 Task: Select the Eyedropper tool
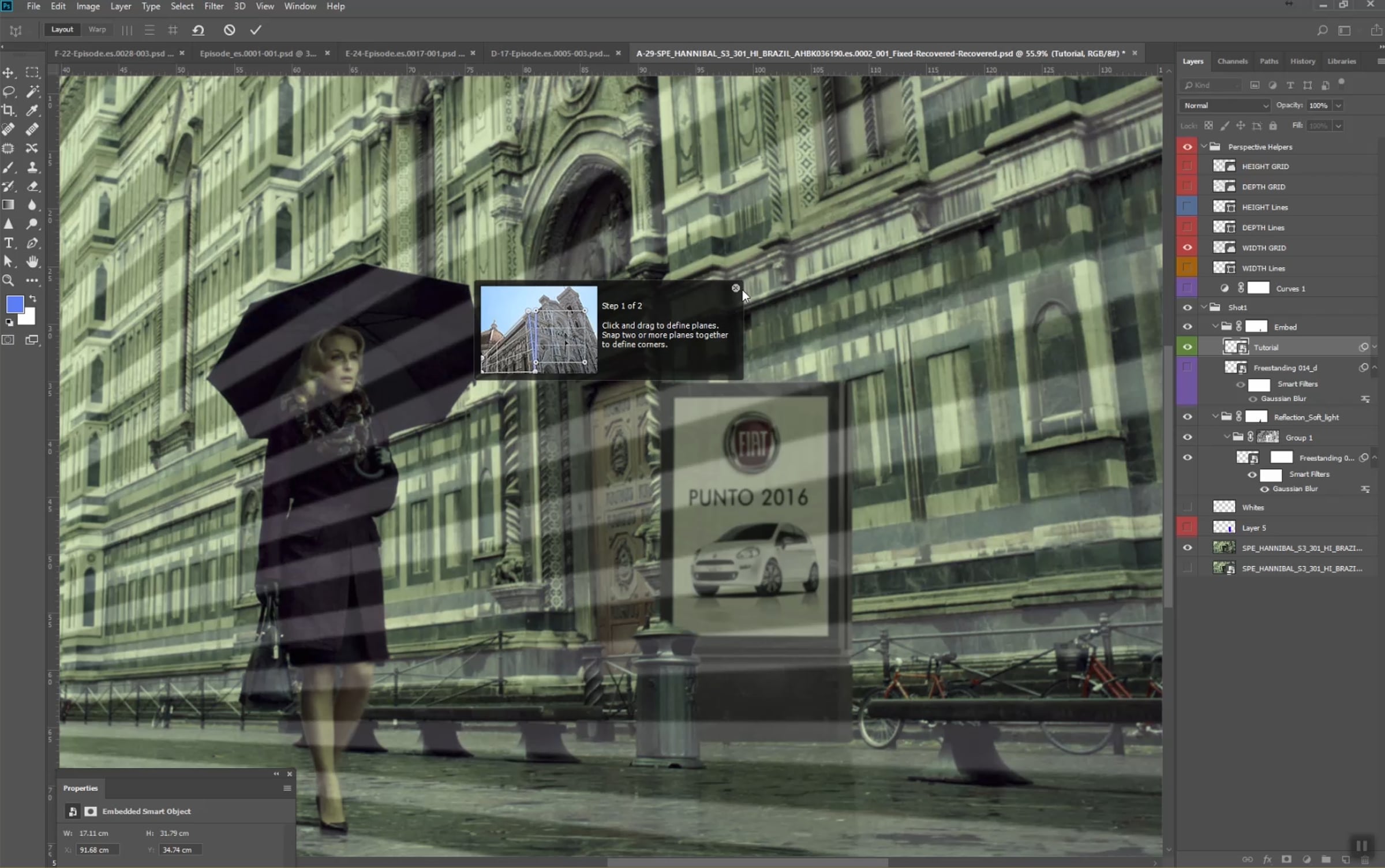point(32,110)
